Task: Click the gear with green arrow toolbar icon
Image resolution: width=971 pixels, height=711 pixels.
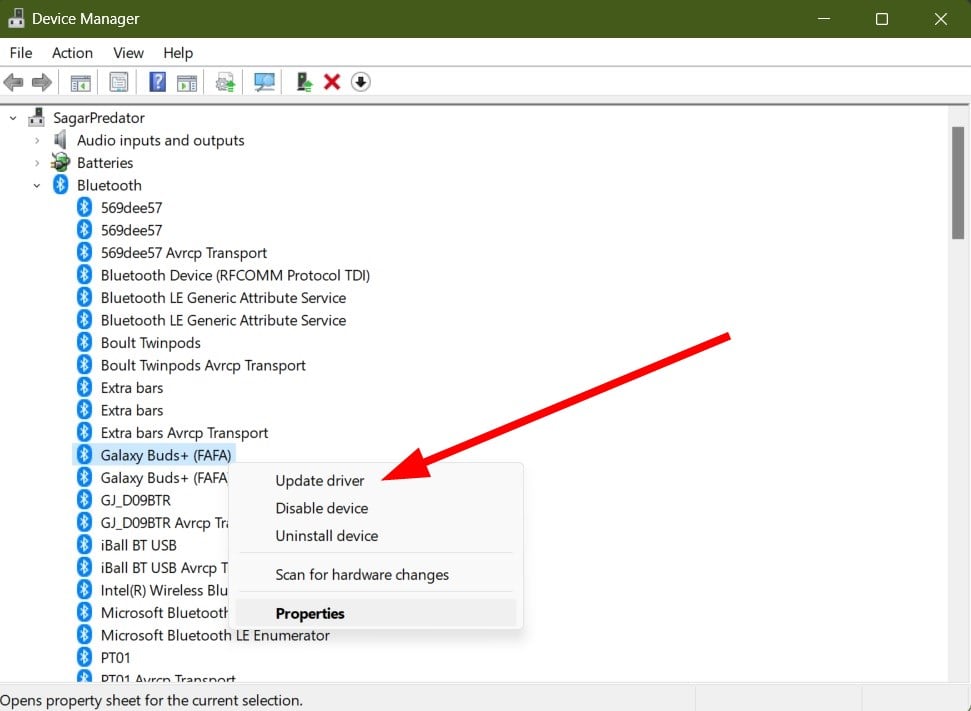Action: click(225, 82)
